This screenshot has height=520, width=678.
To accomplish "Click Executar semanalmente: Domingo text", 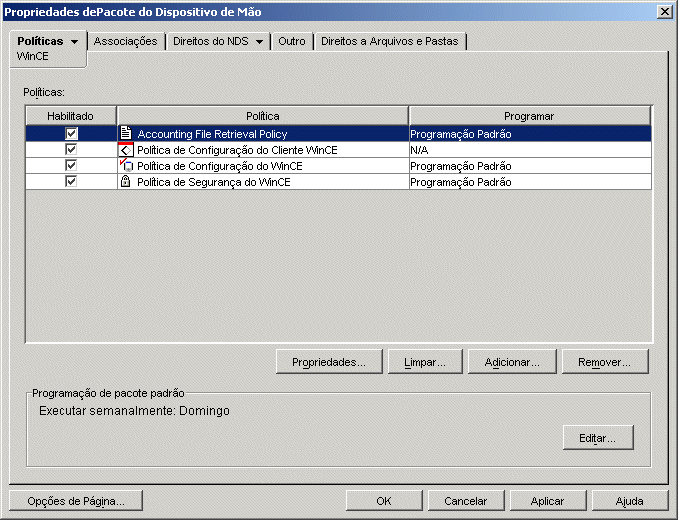I will pos(134,411).
